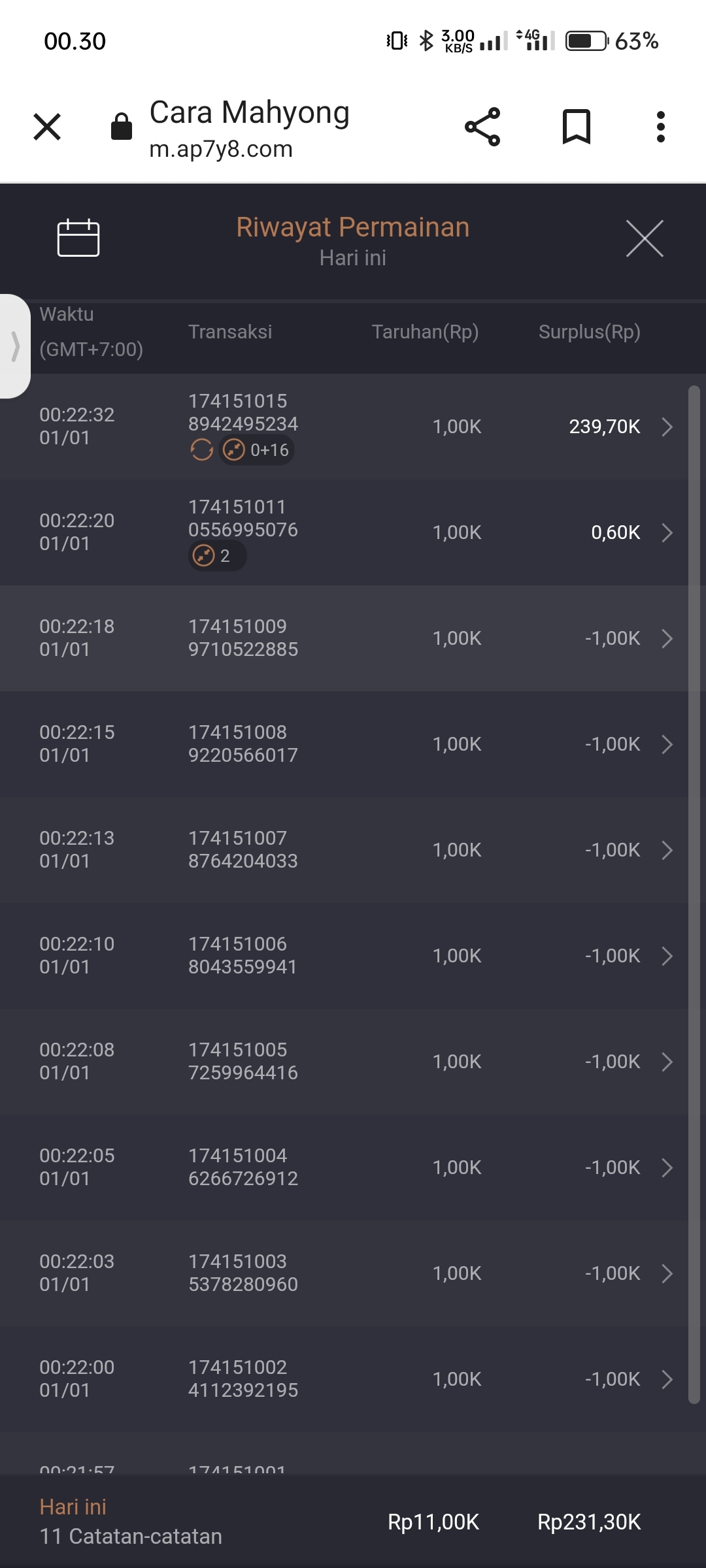
Task: Expand the side drawer handle on left edge
Action: pyautogui.click(x=14, y=346)
